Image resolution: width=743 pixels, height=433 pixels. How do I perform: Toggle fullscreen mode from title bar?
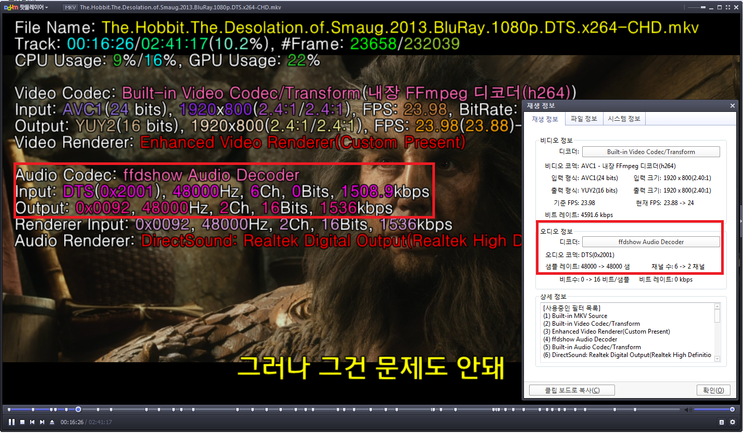727,7
